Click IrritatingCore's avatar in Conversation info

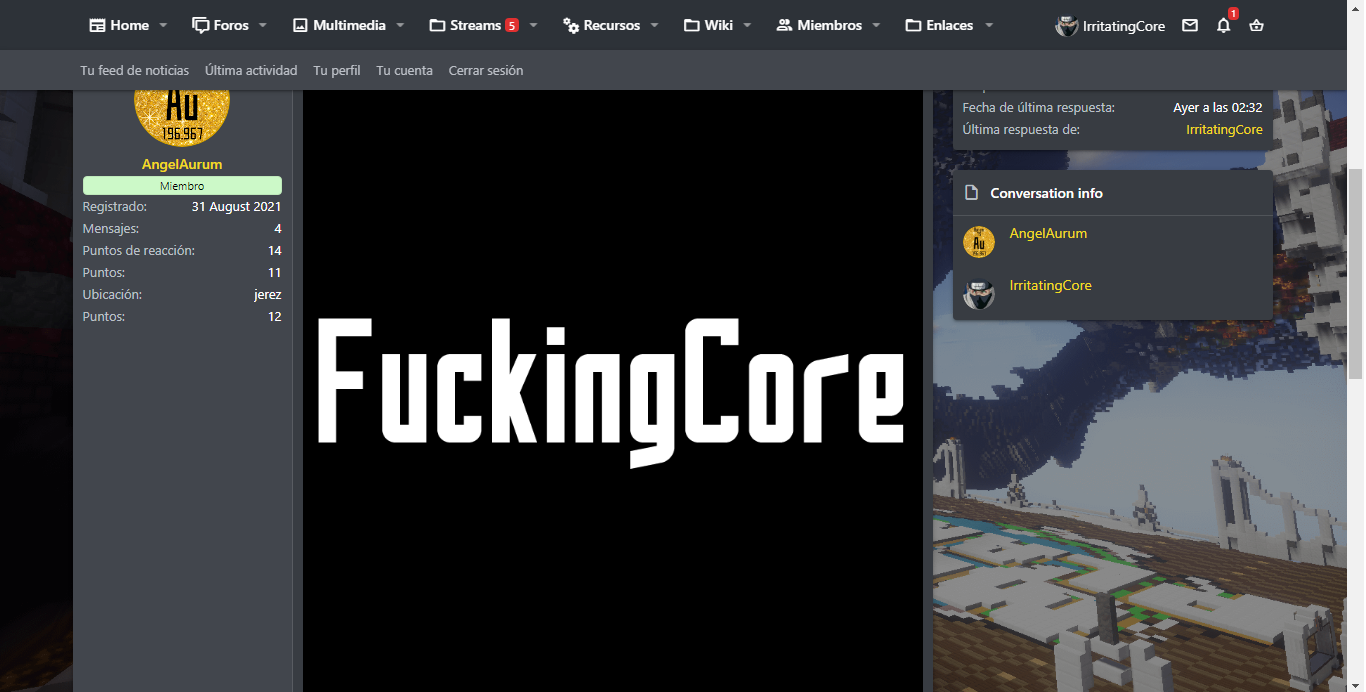click(978, 294)
